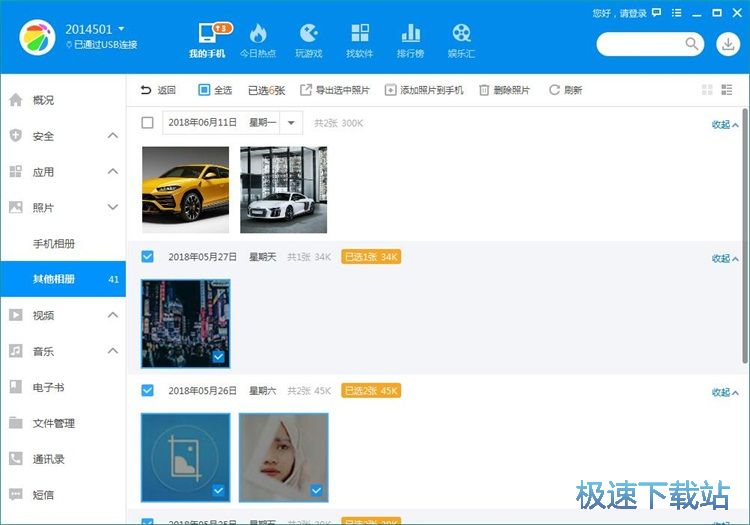750x525 pixels.
Task: Click the 通讯录 phone contacts icon
Action: coord(16,459)
